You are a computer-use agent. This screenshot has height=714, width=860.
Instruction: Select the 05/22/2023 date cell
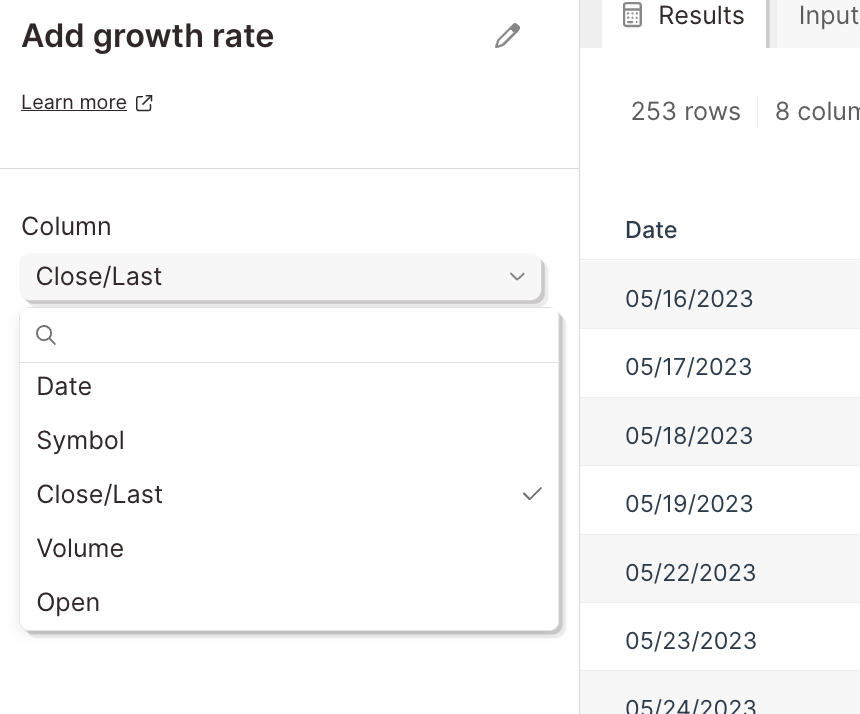coord(691,573)
